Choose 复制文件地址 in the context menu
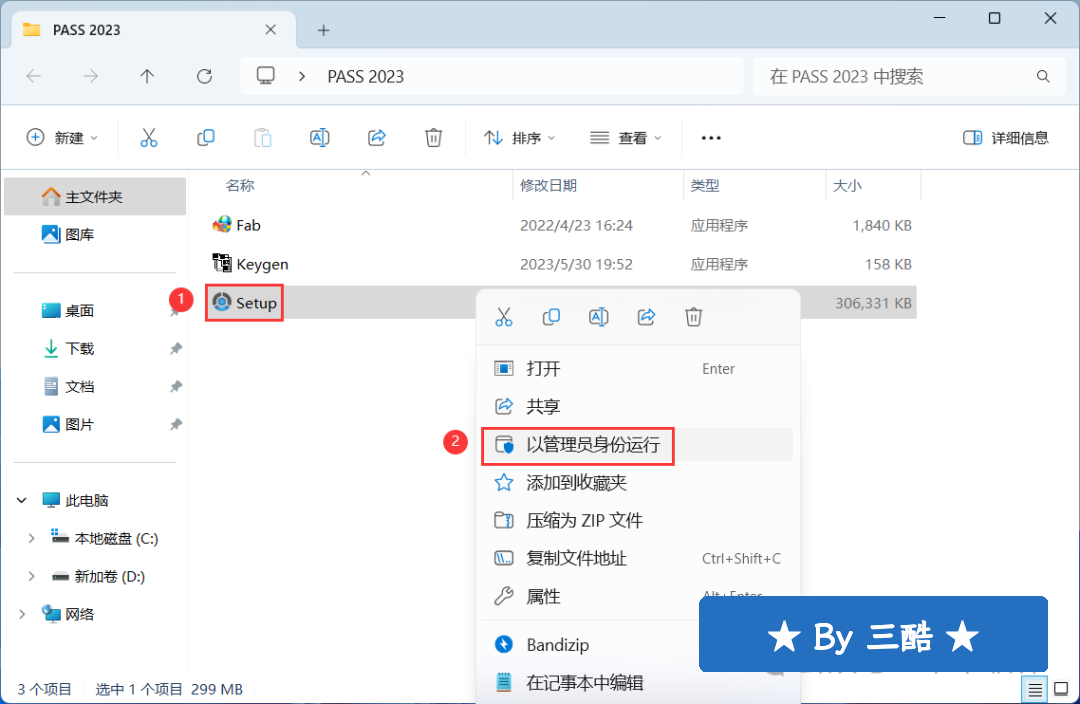This screenshot has width=1080, height=704. tap(637, 559)
